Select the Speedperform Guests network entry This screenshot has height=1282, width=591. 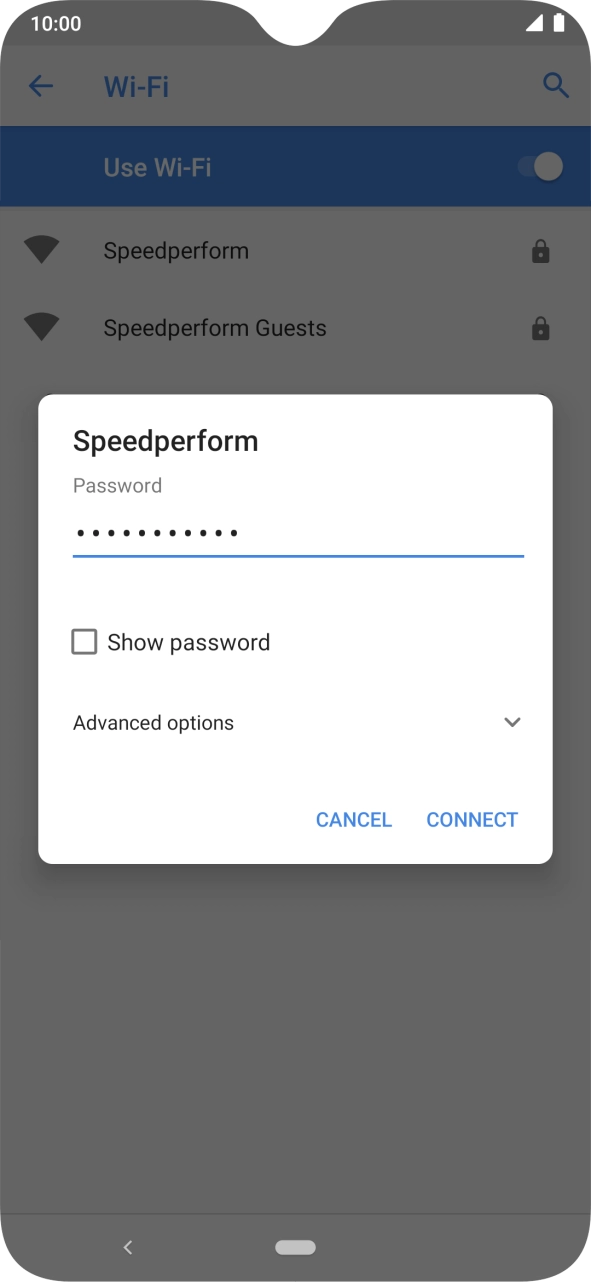(x=215, y=327)
